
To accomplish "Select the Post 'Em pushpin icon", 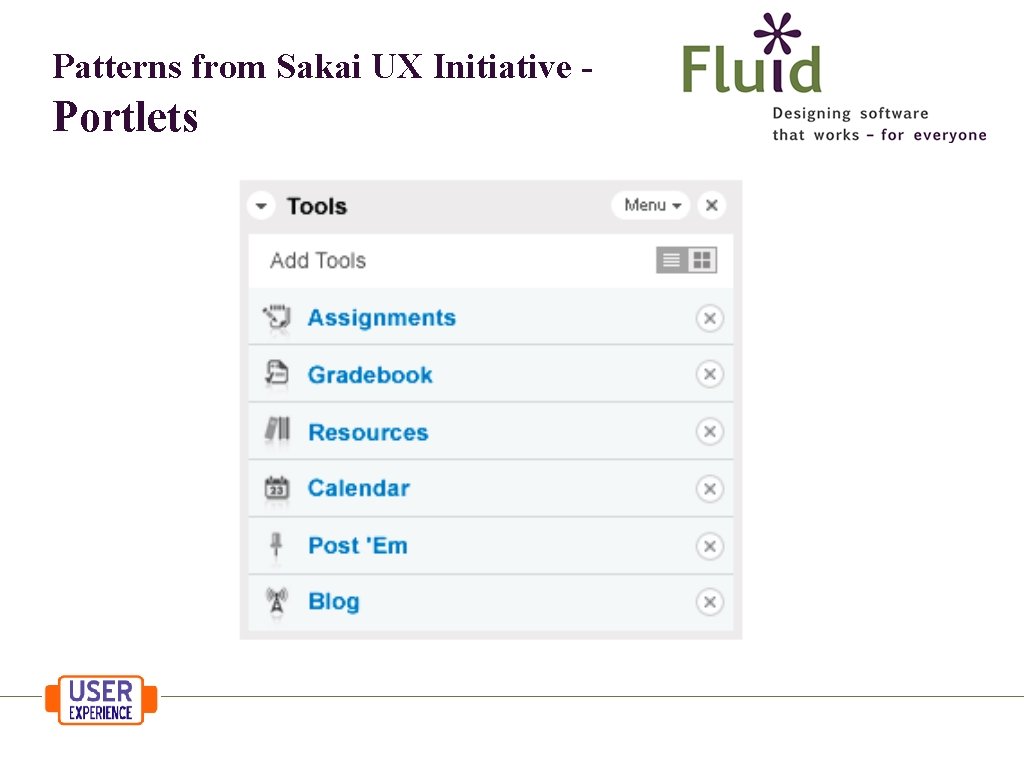I will [276, 545].
